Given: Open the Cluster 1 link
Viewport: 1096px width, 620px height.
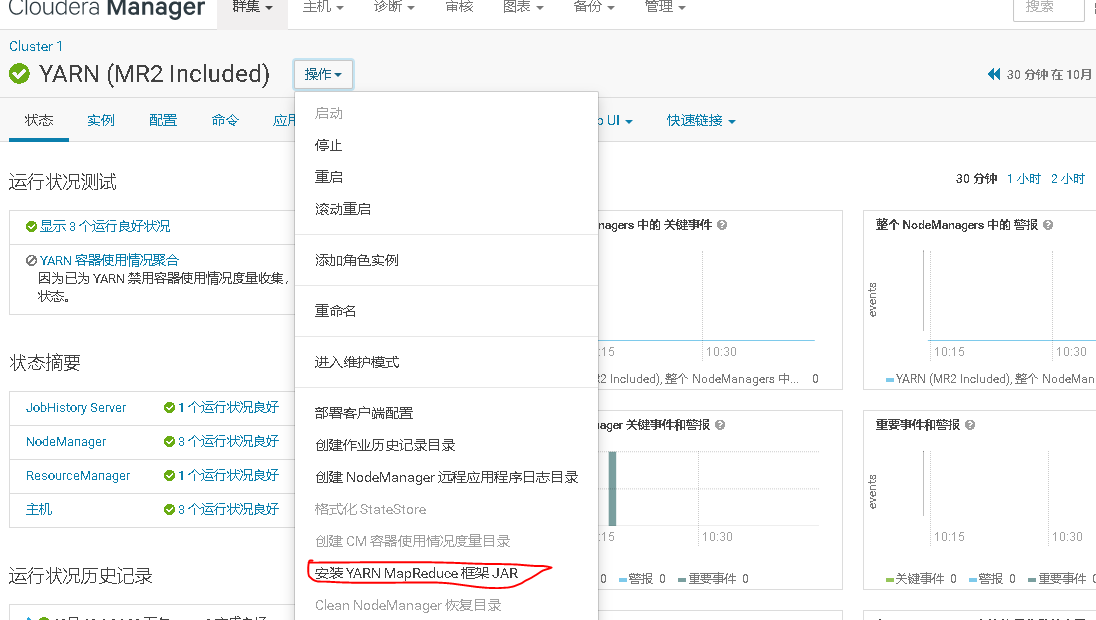Looking at the screenshot, I should point(35,46).
